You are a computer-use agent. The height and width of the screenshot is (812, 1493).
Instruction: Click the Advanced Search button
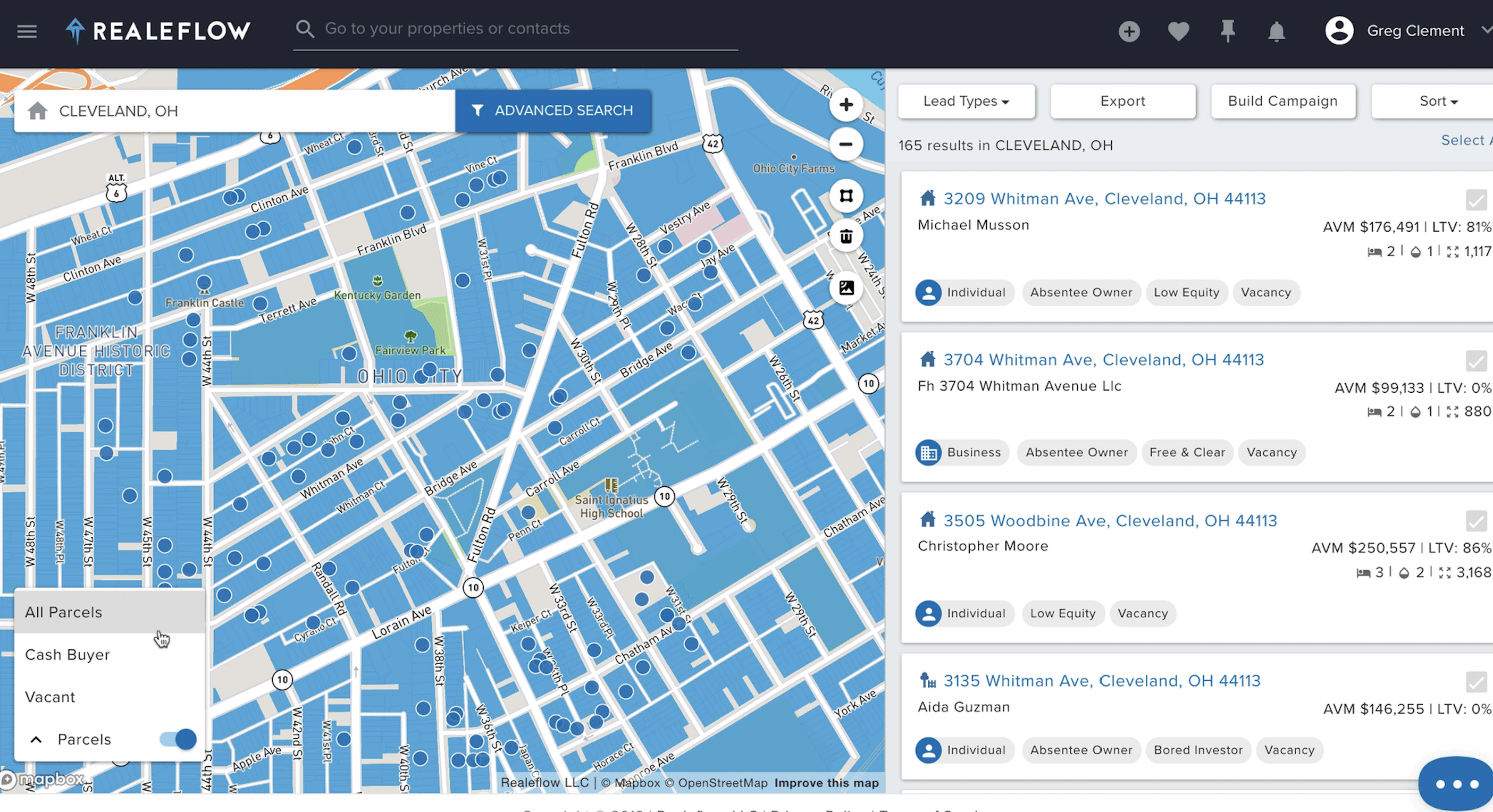pyautogui.click(x=552, y=111)
